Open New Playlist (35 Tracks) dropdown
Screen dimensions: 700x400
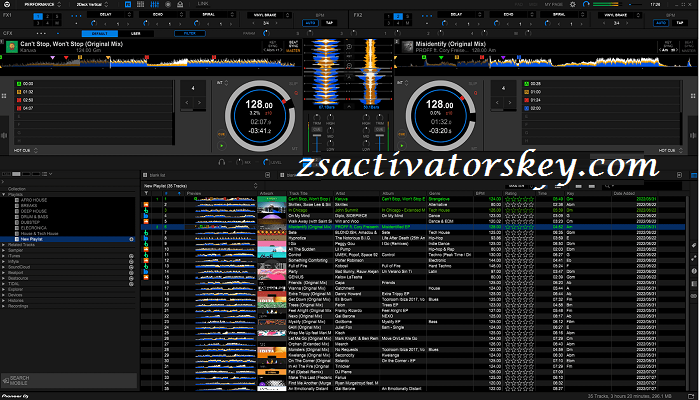[200, 186]
